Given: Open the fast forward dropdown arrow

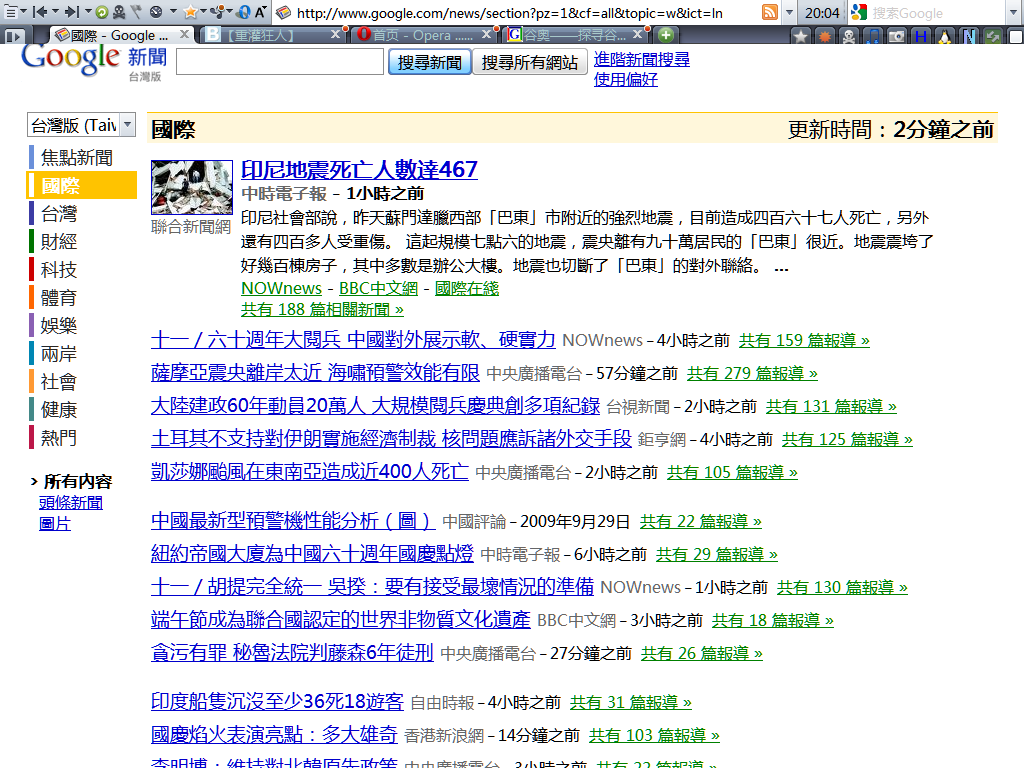Looking at the screenshot, I should (88, 12).
